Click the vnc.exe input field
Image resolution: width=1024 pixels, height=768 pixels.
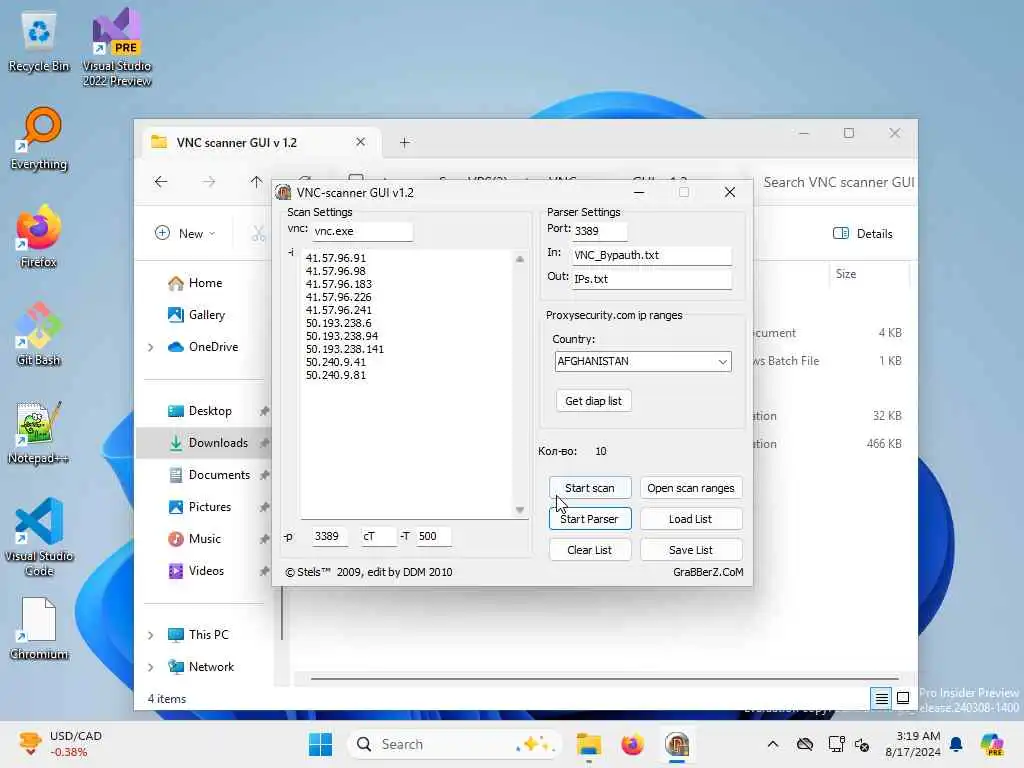[362, 231]
